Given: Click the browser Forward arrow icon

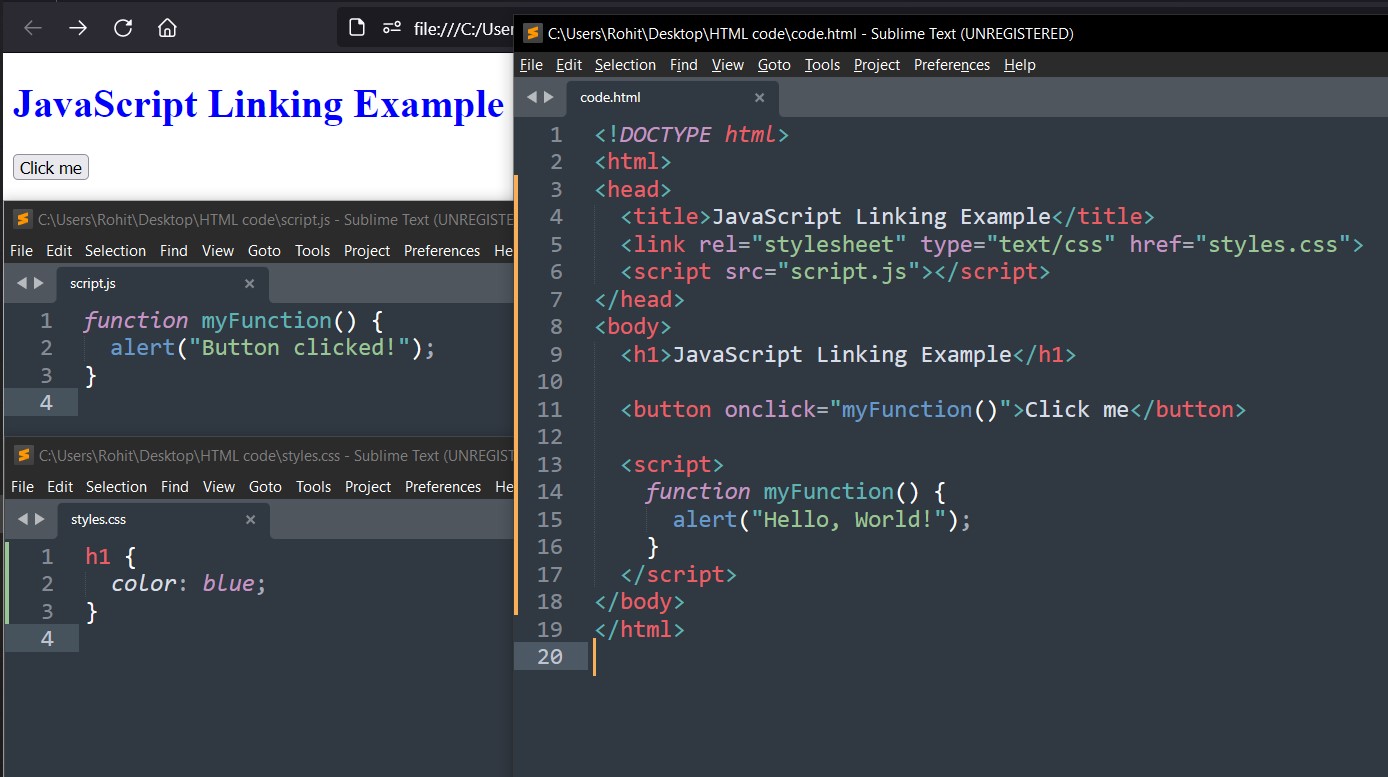Looking at the screenshot, I should point(77,28).
